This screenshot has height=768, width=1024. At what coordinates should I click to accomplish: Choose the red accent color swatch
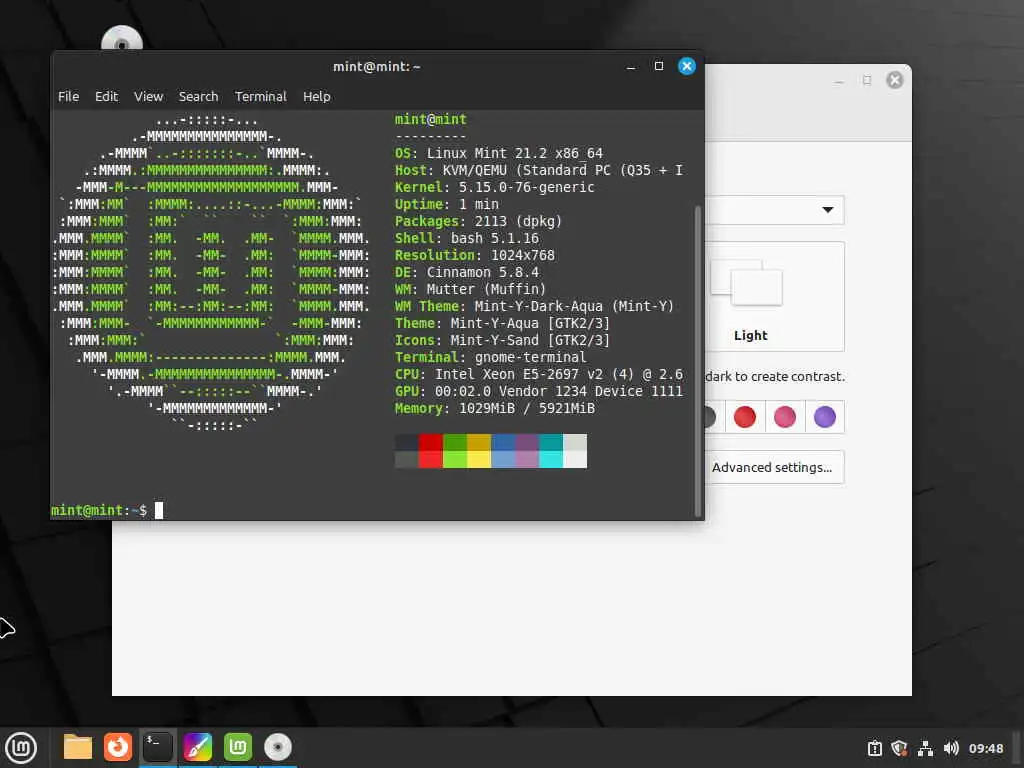tap(744, 417)
